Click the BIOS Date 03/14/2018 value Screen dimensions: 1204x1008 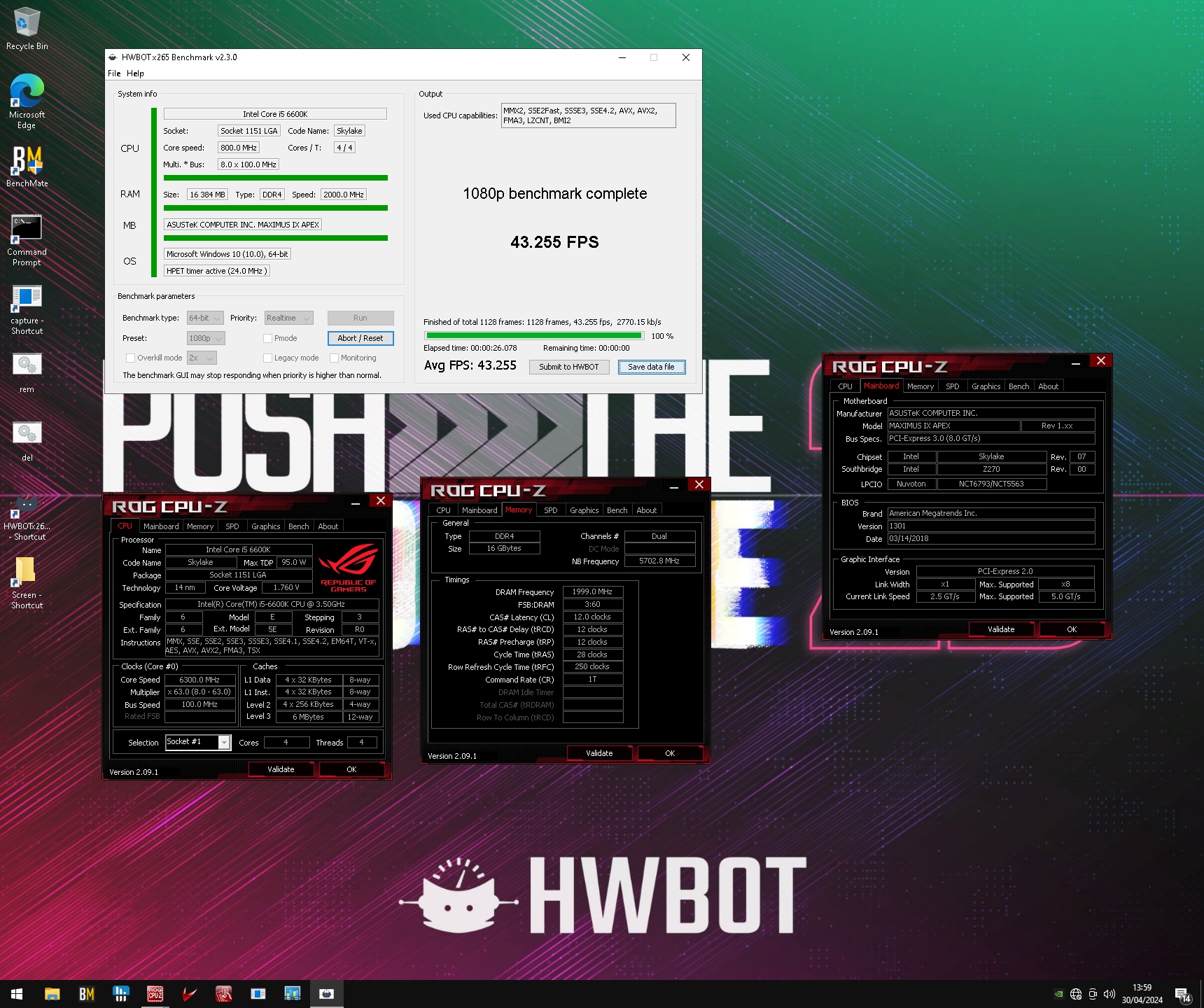pyautogui.click(x=991, y=539)
